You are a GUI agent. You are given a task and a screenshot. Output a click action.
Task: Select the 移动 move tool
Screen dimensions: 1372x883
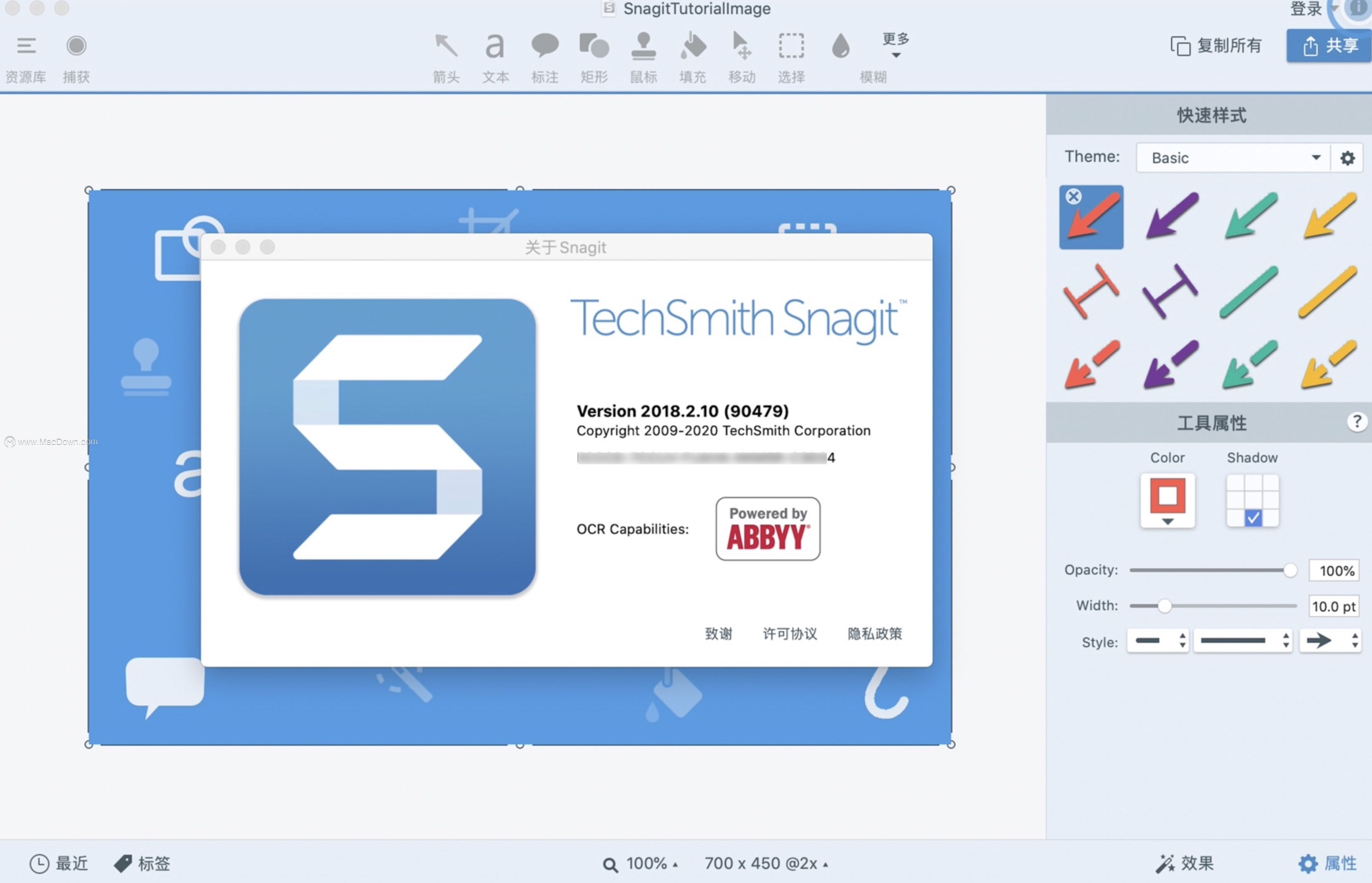click(x=741, y=55)
